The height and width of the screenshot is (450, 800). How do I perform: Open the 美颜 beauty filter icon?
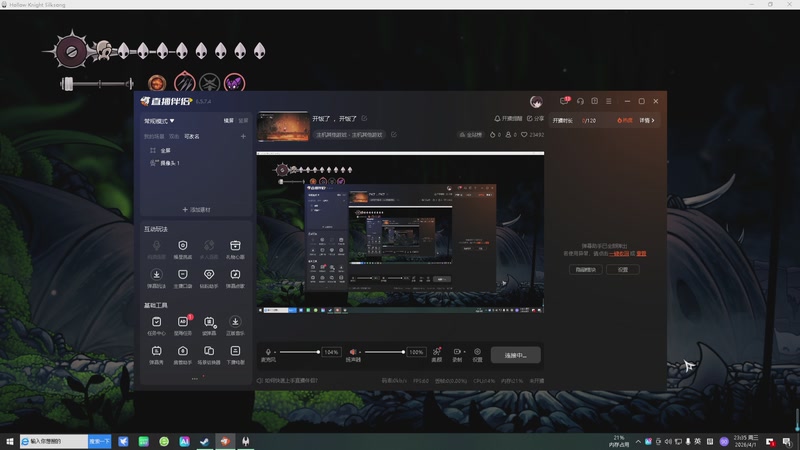pos(437,354)
